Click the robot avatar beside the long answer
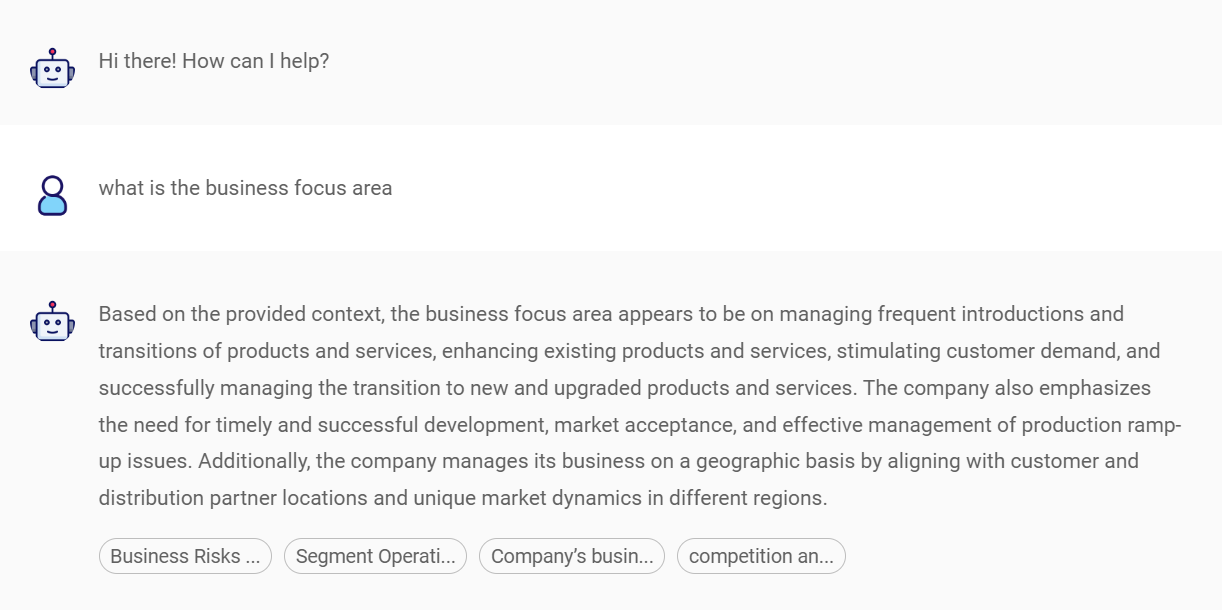Viewport: 1224px width, 610px height. click(52, 321)
